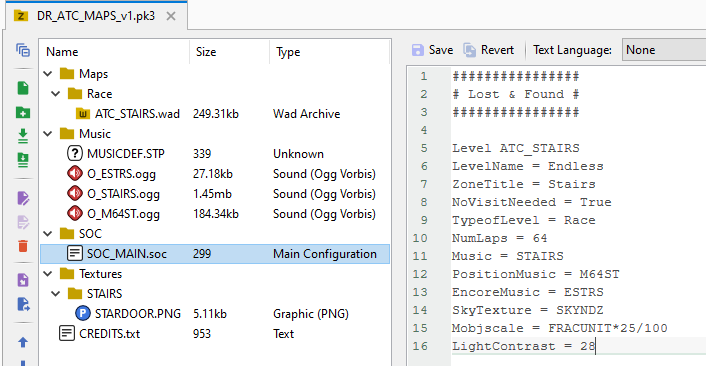
Task: Click the Revert entry purple file icon
Action: point(23,280)
